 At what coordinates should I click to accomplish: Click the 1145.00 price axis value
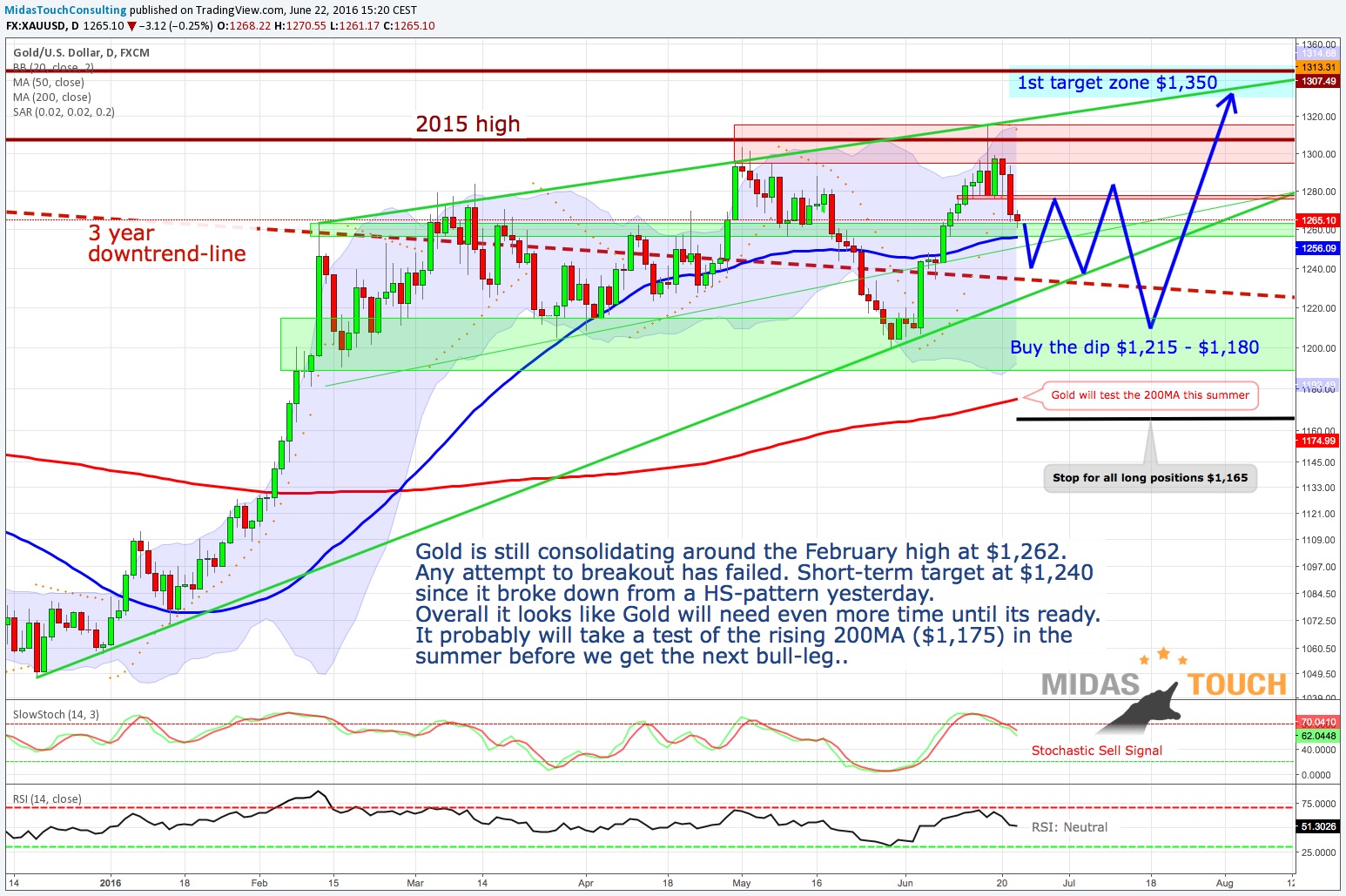coord(1318,461)
